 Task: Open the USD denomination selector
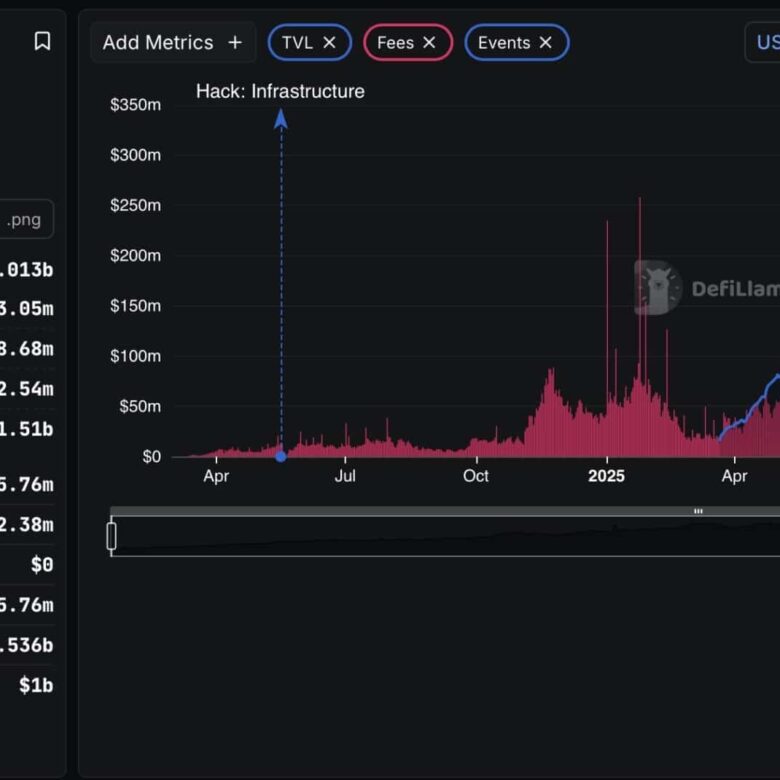(765, 42)
